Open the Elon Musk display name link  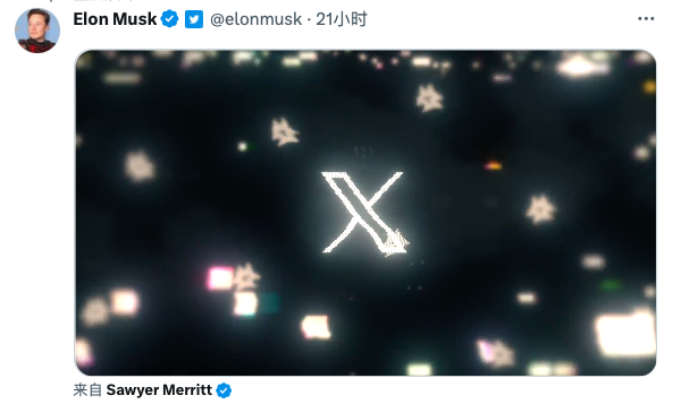tap(115, 19)
